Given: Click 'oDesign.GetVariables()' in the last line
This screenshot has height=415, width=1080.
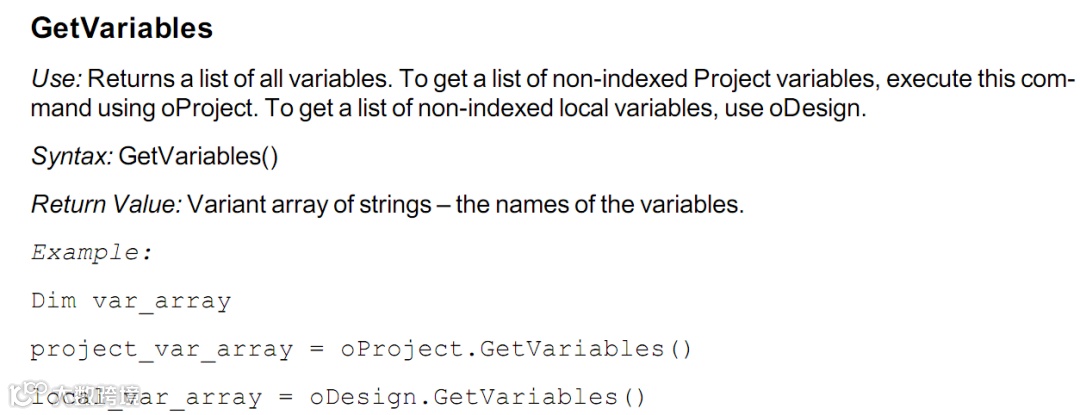Looking at the screenshot, I should pos(477,397).
